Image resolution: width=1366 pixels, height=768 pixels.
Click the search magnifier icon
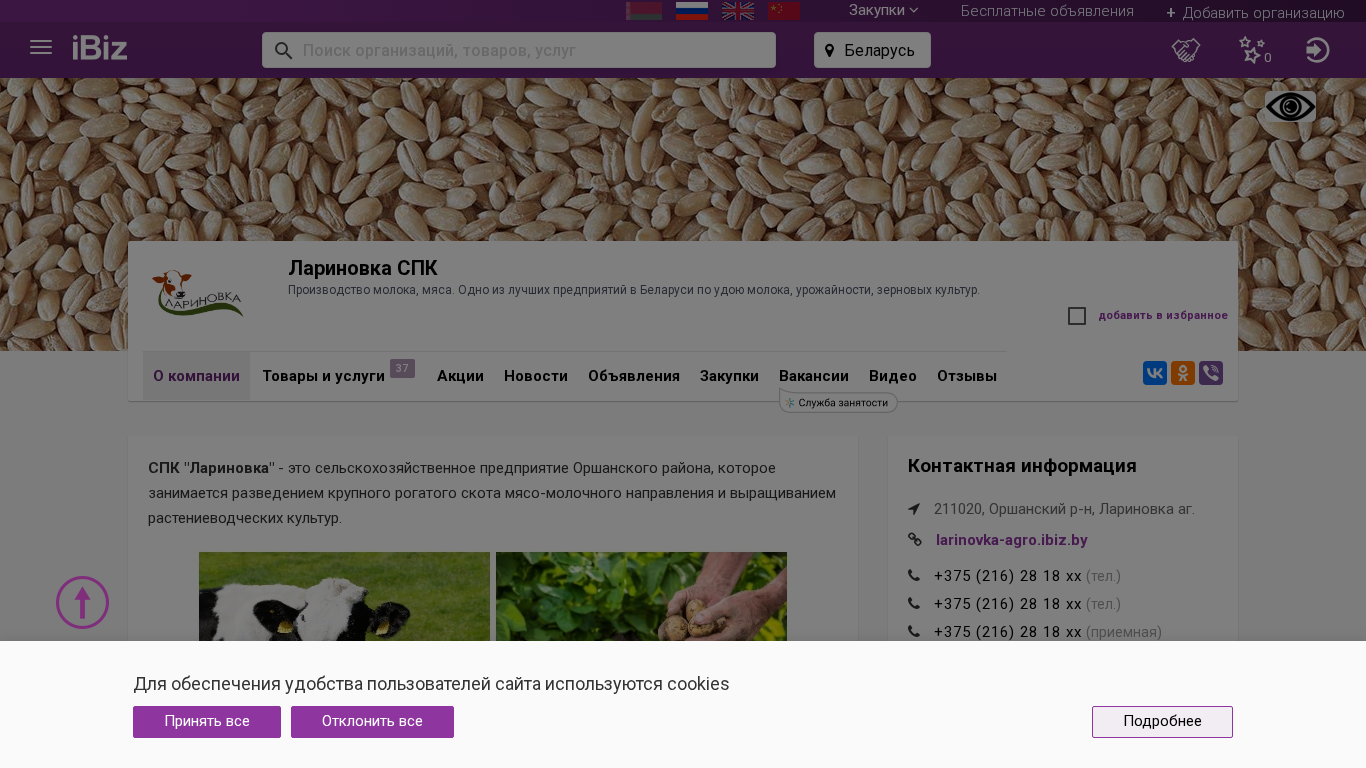pos(283,50)
